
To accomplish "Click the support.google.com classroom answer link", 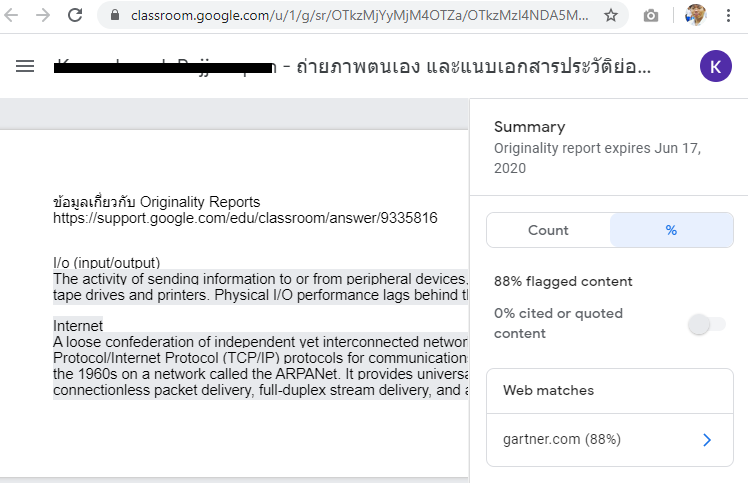I will (245, 218).
